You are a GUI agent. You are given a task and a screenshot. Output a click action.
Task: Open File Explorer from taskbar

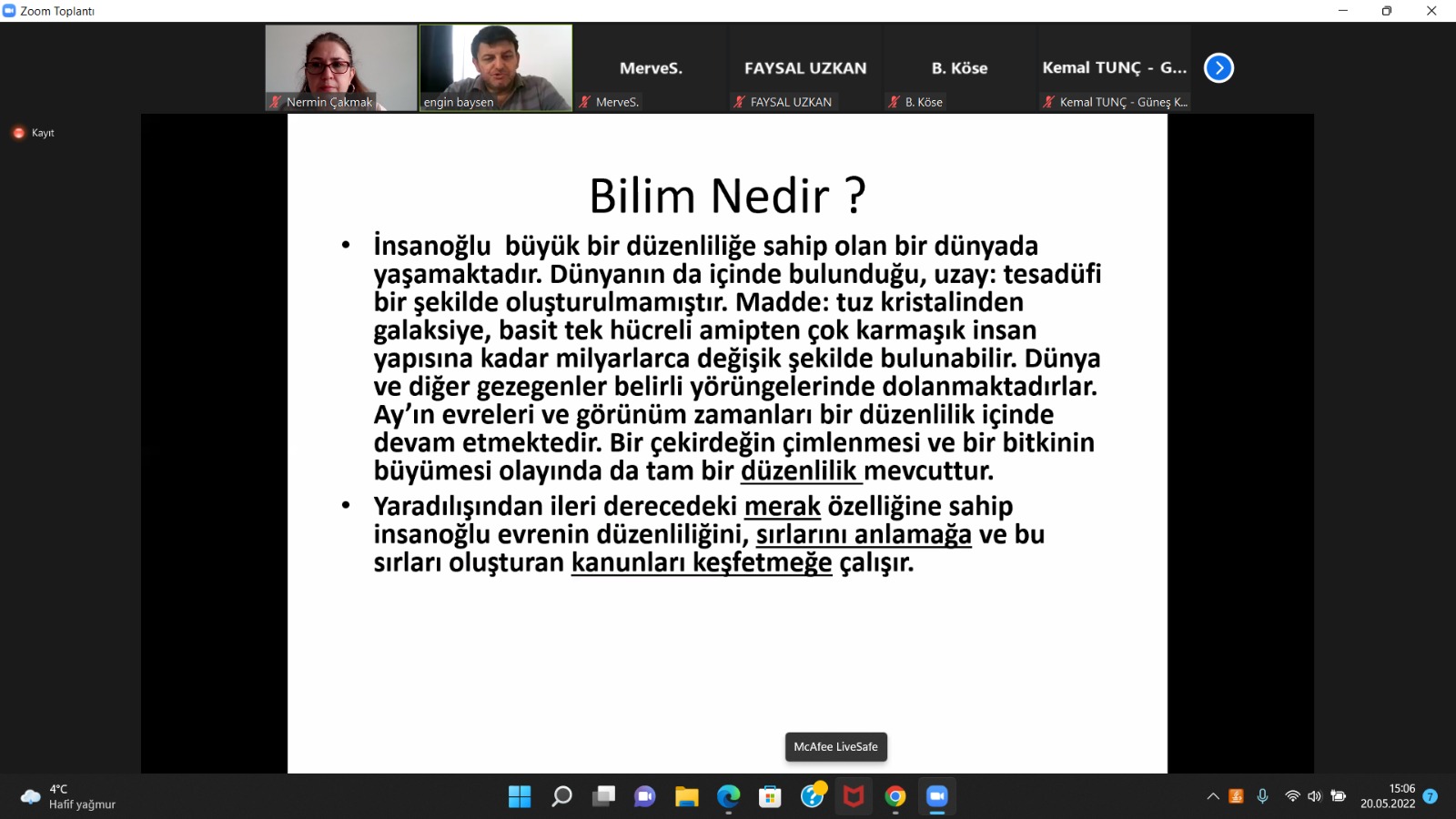[x=687, y=797]
